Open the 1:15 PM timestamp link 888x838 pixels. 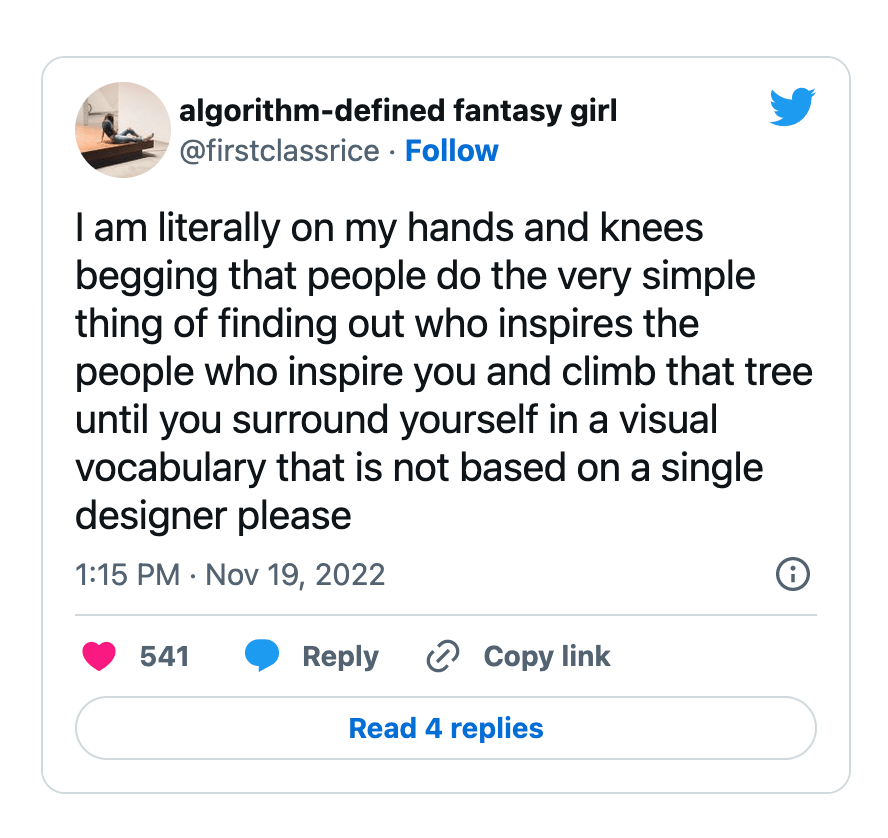coord(127,575)
